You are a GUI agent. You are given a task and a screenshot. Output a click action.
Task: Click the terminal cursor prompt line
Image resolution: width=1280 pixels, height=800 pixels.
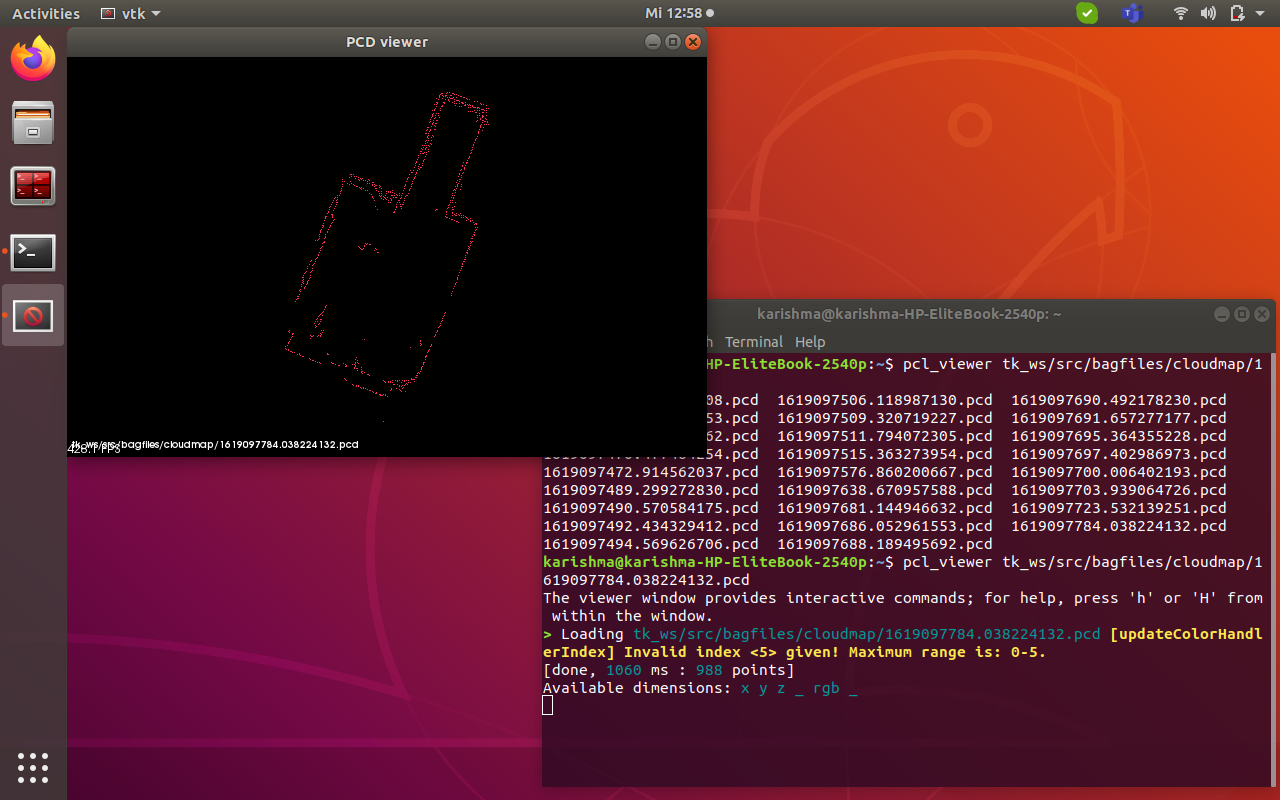(x=548, y=706)
